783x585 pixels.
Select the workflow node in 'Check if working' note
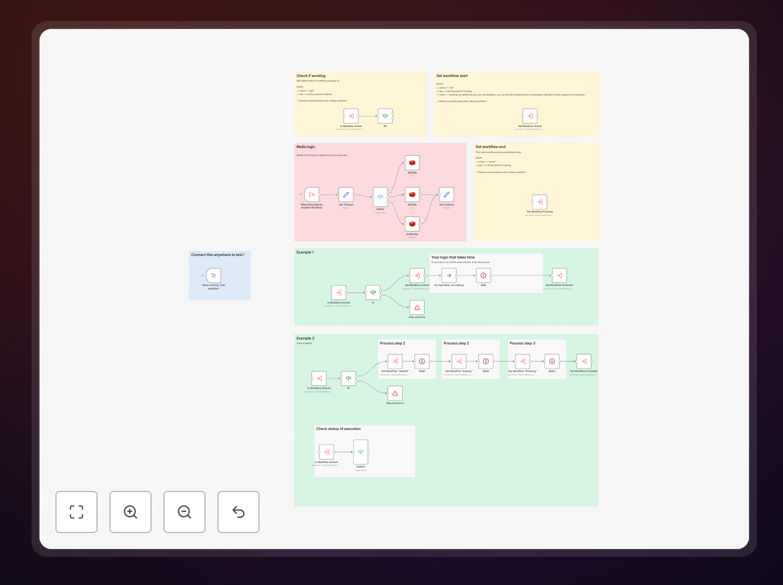coord(351,116)
